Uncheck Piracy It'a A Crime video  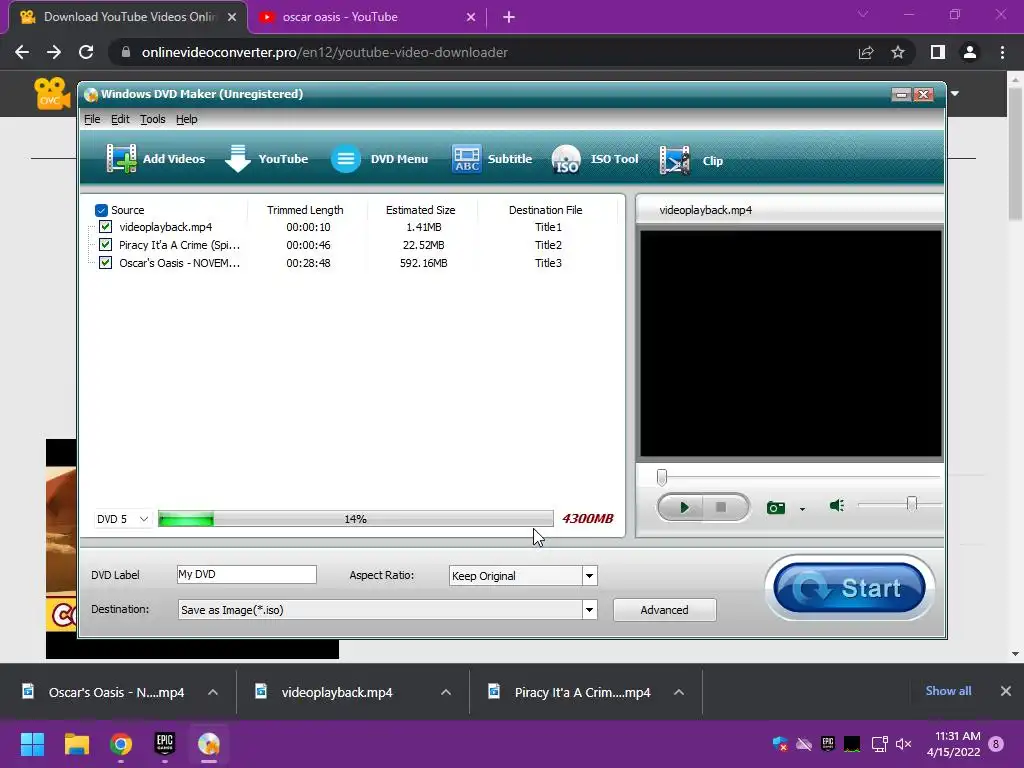[105, 245]
